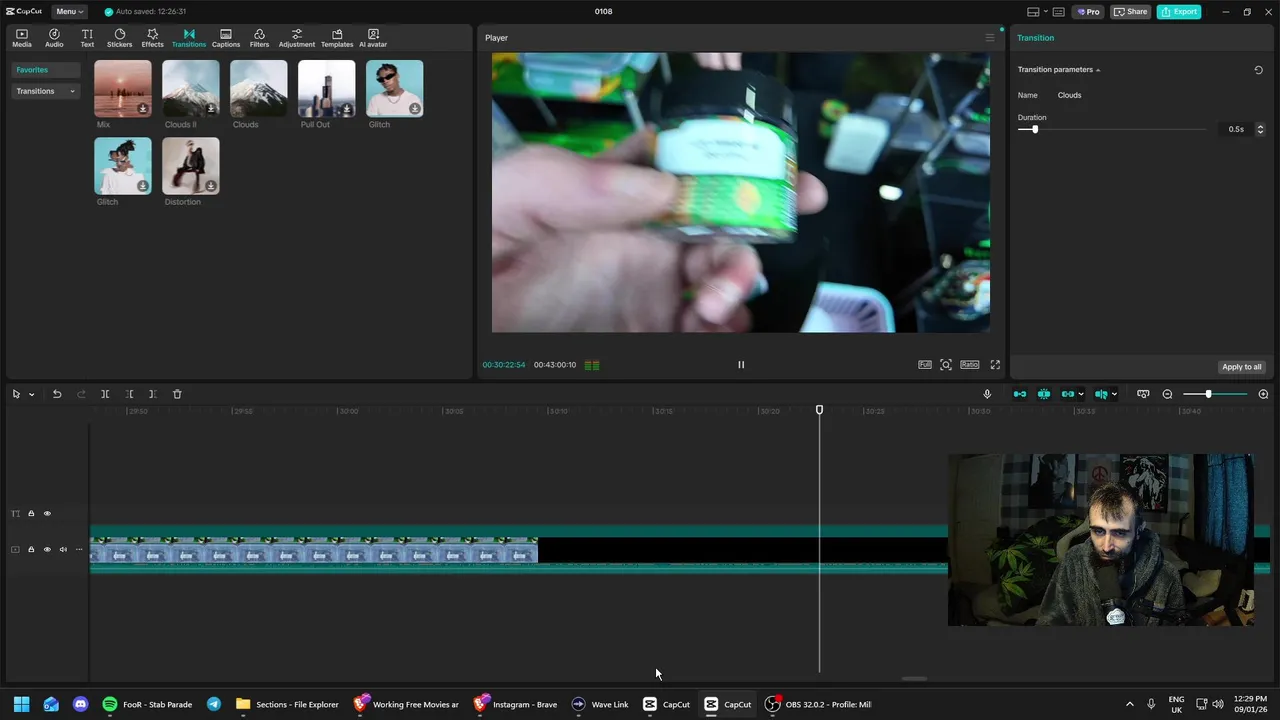Select the Mix transition thumbnail

(x=123, y=89)
